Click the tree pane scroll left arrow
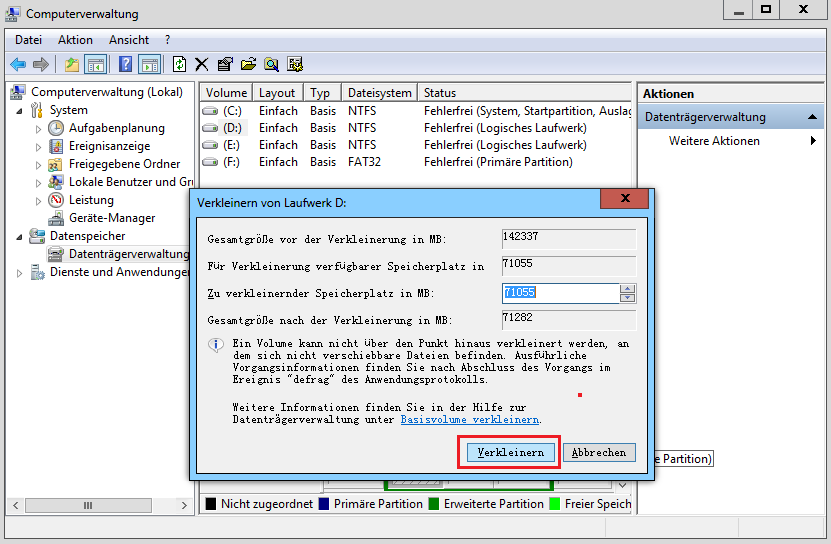This screenshot has width=831, height=544. pos(15,505)
